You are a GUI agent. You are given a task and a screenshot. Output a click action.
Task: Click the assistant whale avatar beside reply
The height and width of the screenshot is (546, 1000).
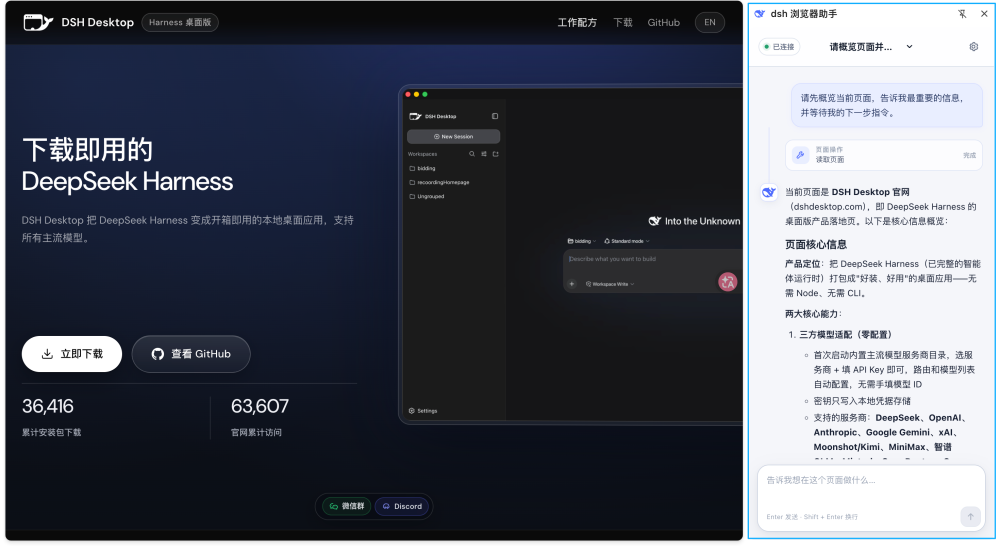769,192
